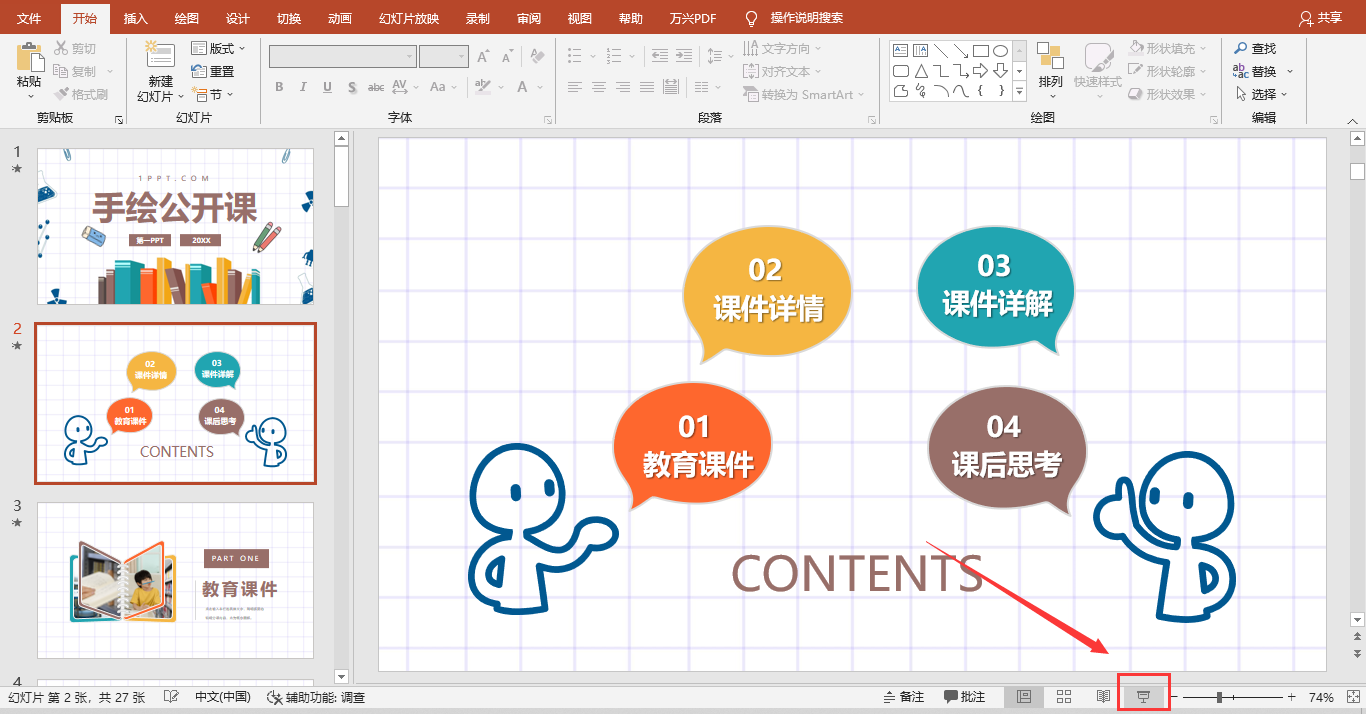Pick the right block arrow shape
Screen dimensions: 1366x714
[x=981, y=71]
